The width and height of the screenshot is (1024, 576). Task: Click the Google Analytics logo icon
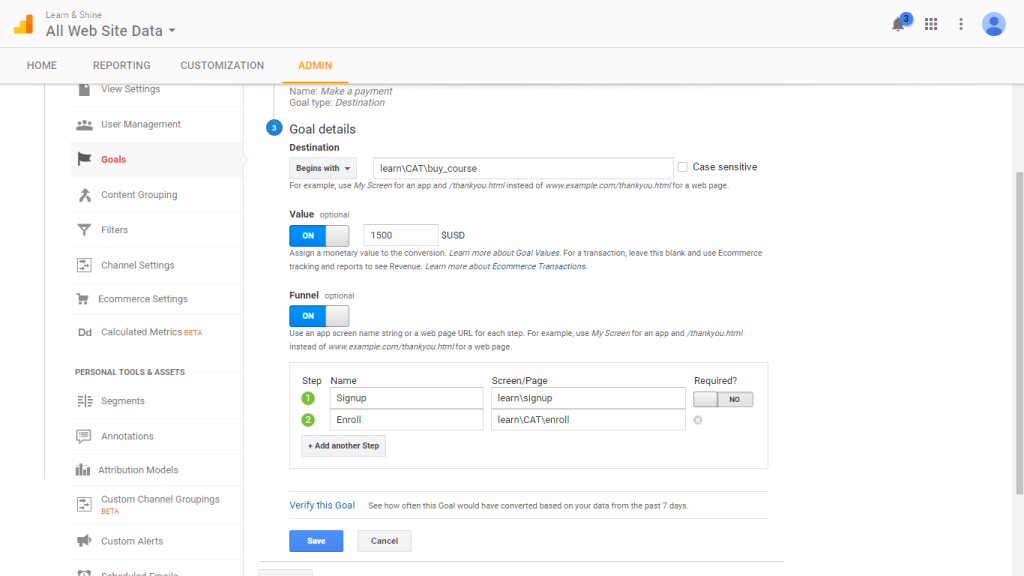pos(24,24)
